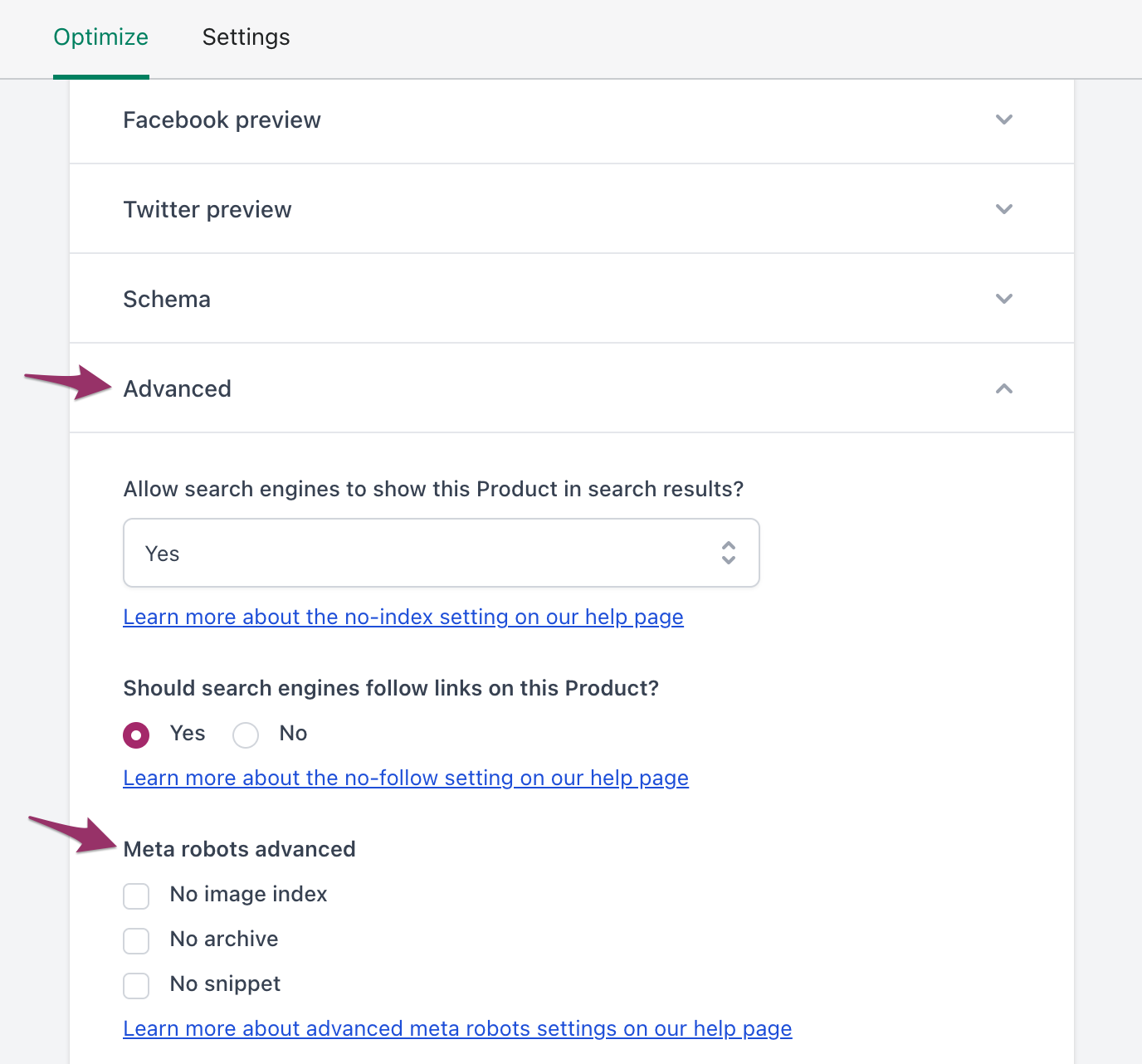Open the no-follow setting help page link

coord(406,778)
